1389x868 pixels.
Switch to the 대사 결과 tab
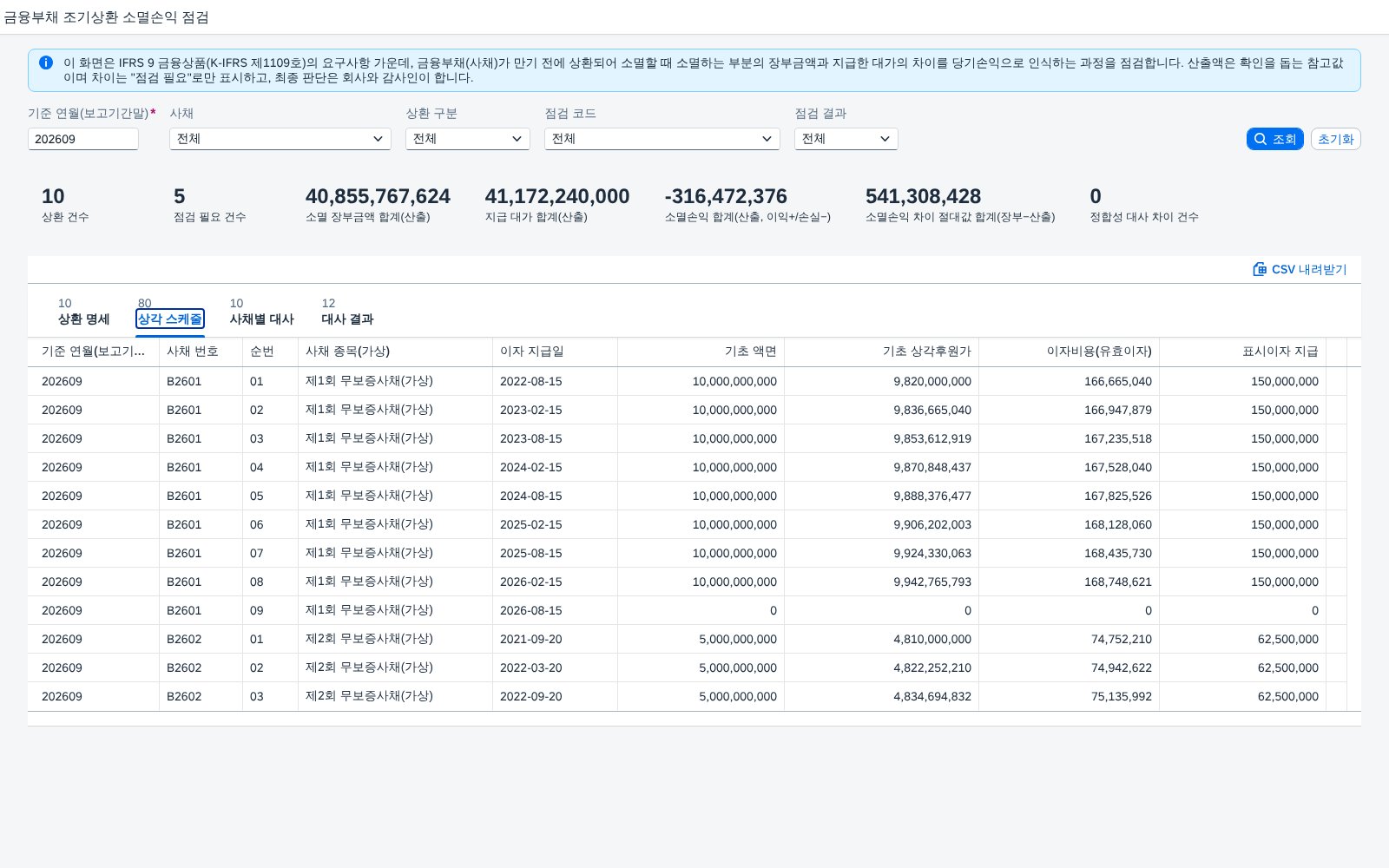coord(347,319)
